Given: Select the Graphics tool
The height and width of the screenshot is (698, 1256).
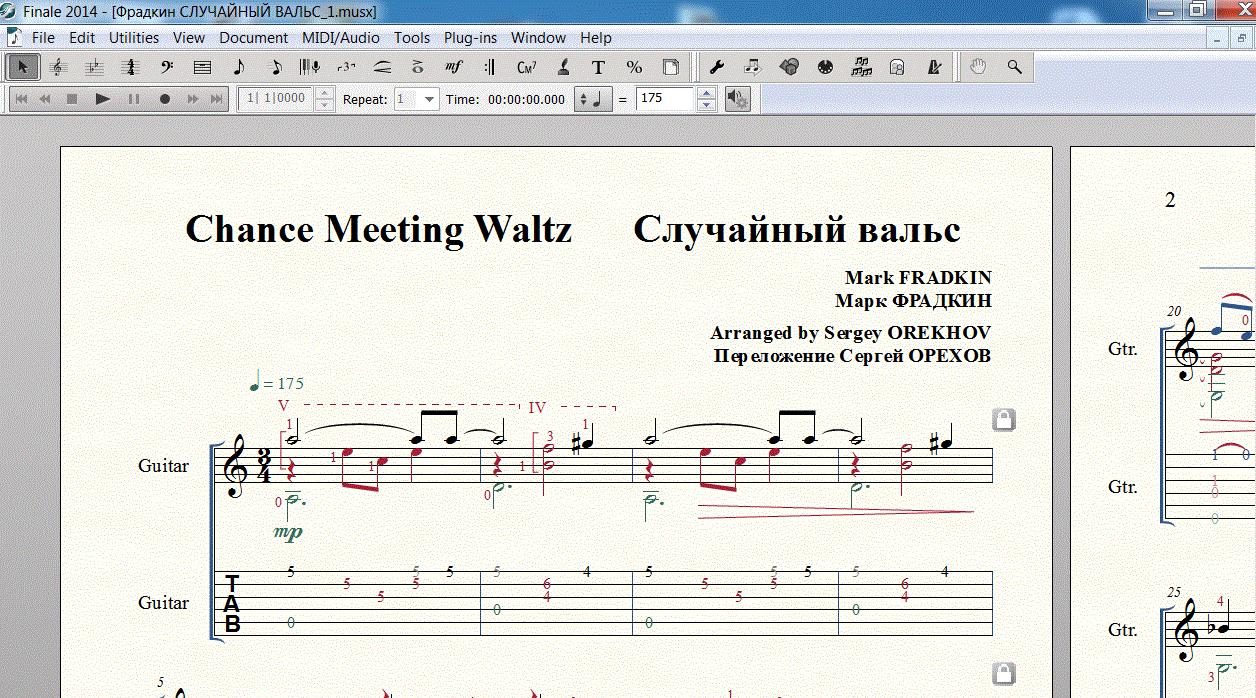Looking at the screenshot, I should point(789,67).
